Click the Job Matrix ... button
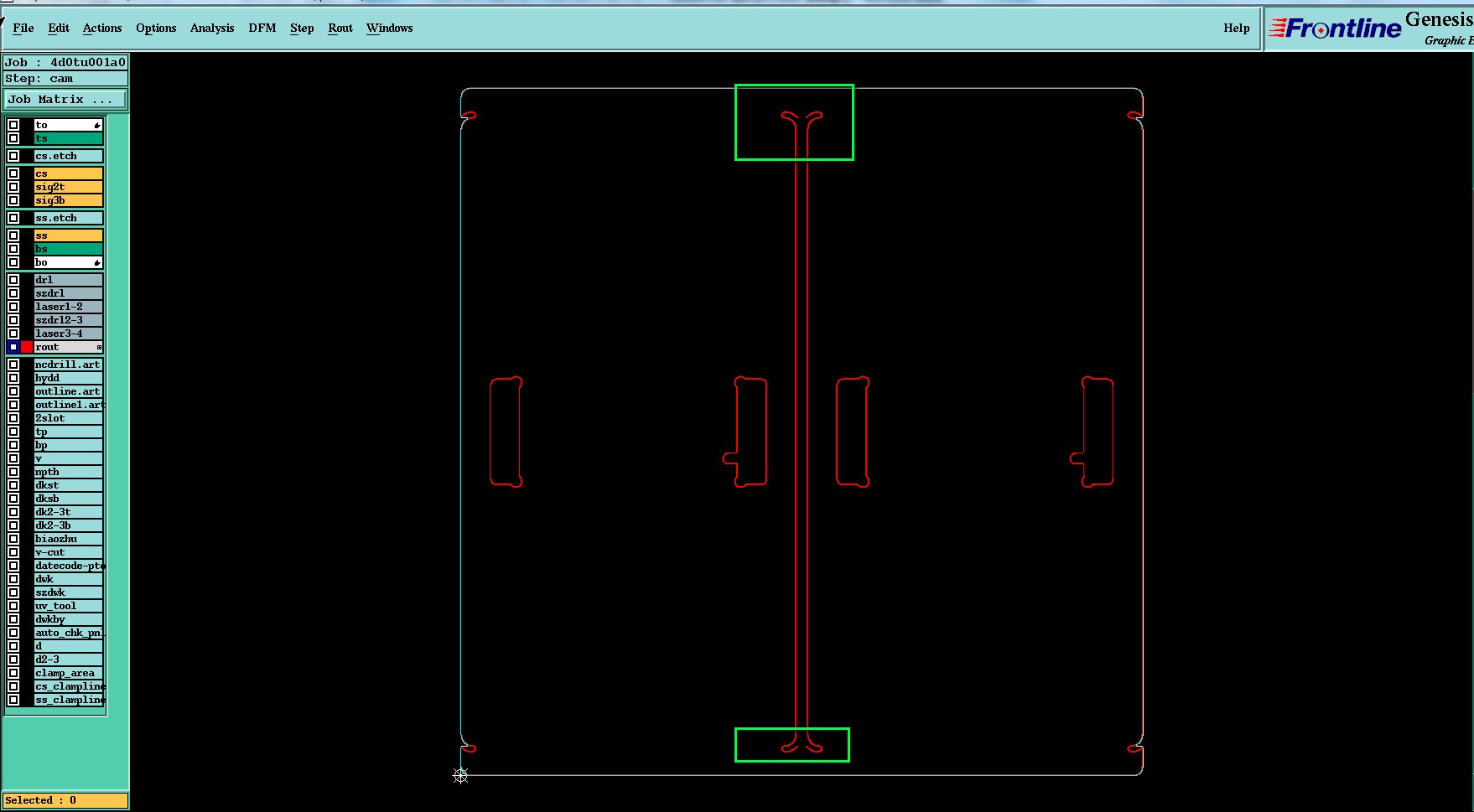 pyautogui.click(x=65, y=99)
